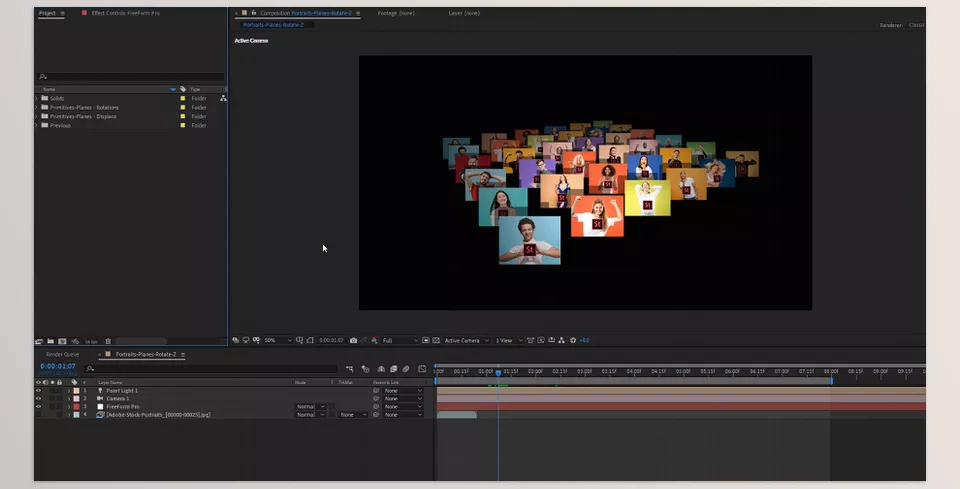Open Parent dropdown for Point Light 1
This screenshot has width=960, height=489.
click(403, 390)
